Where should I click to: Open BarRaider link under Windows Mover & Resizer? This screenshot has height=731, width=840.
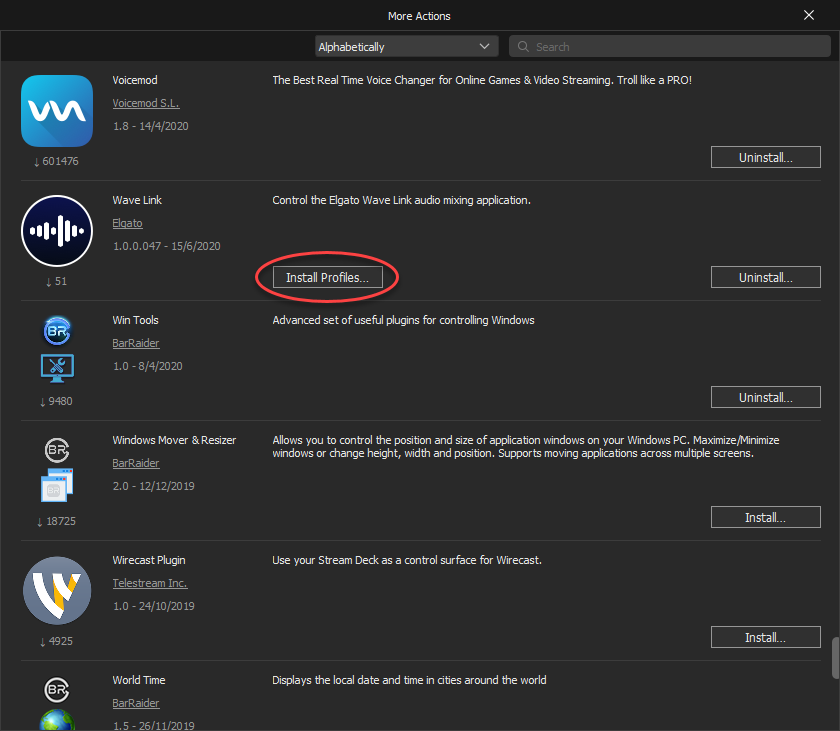click(136, 463)
